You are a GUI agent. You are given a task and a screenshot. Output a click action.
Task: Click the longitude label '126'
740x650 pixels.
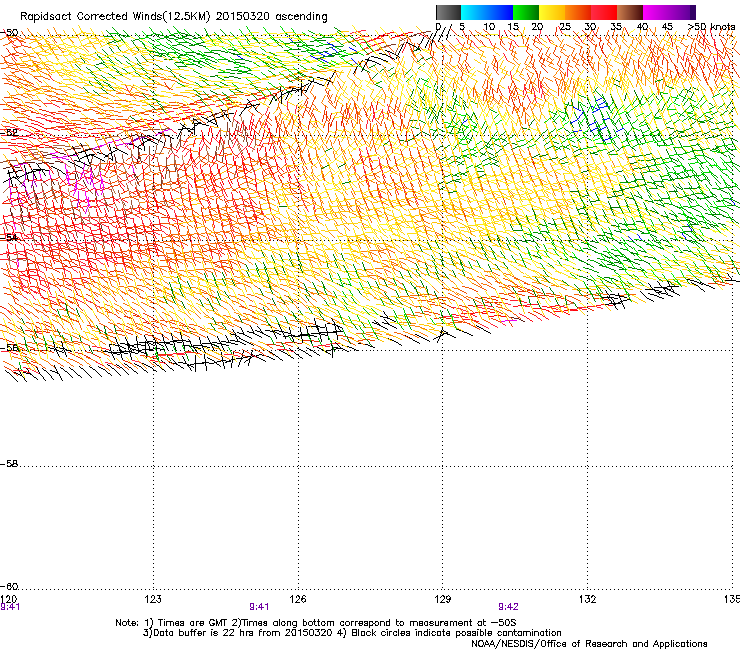[x=298, y=599]
